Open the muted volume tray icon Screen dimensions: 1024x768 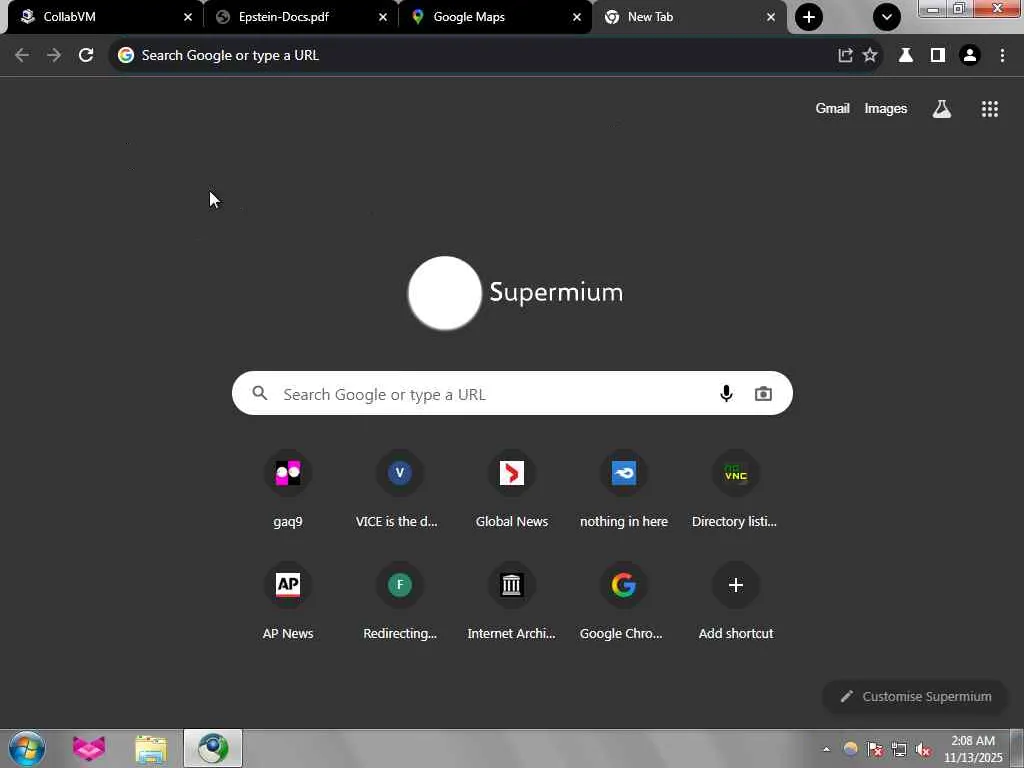pyautogui.click(x=923, y=750)
